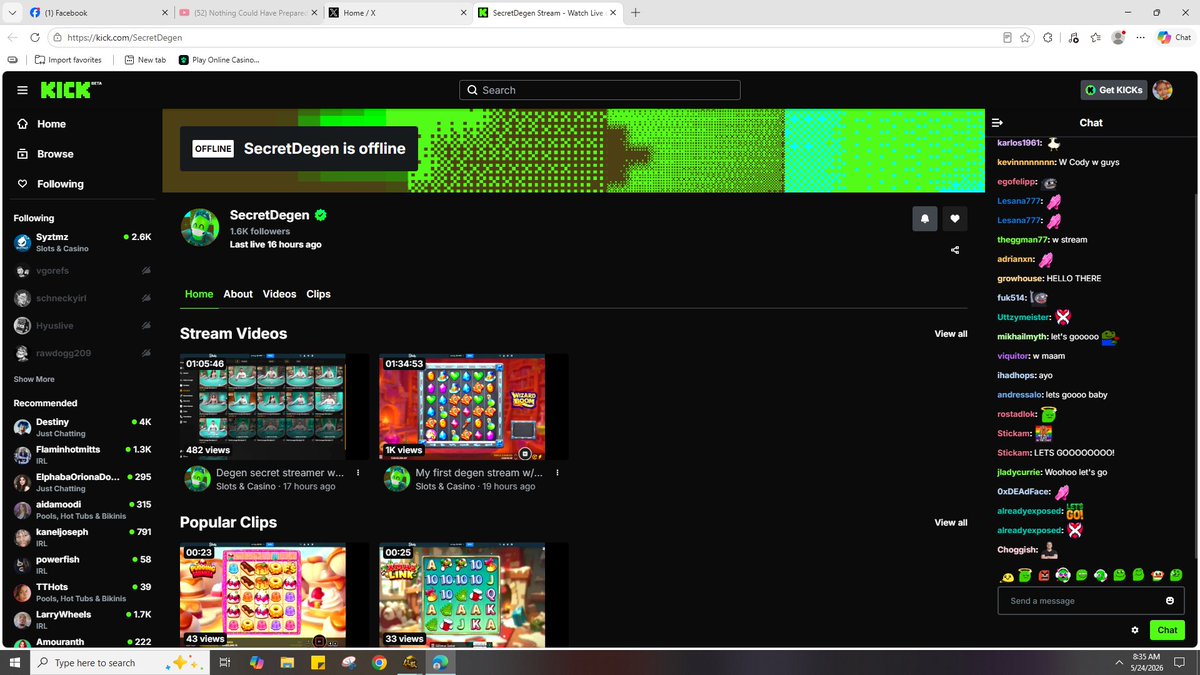Screen dimensions: 1200x675
Task: Open Copilot Chat in browser toolbar
Action: [x=1175, y=37]
